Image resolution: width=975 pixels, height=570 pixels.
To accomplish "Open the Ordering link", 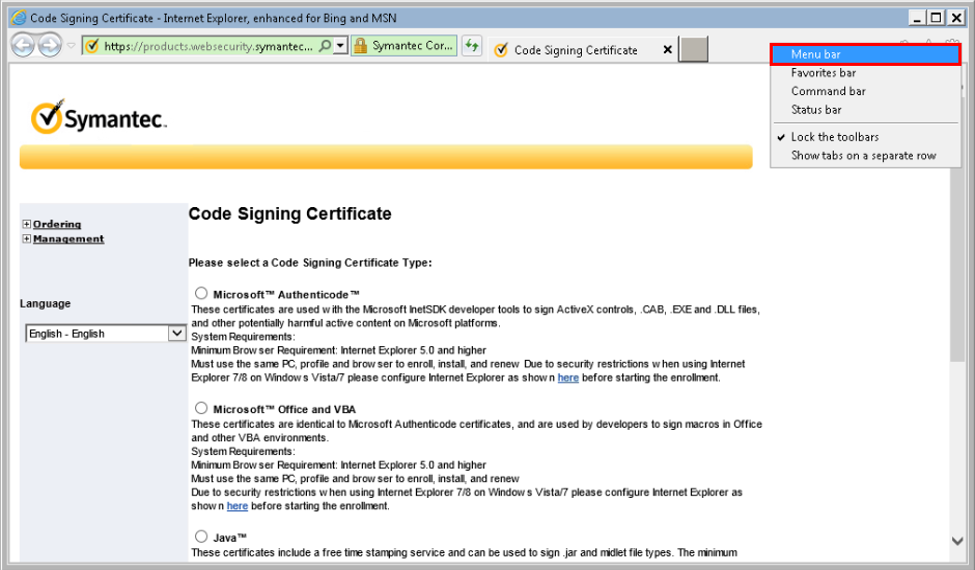I will 57,224.
